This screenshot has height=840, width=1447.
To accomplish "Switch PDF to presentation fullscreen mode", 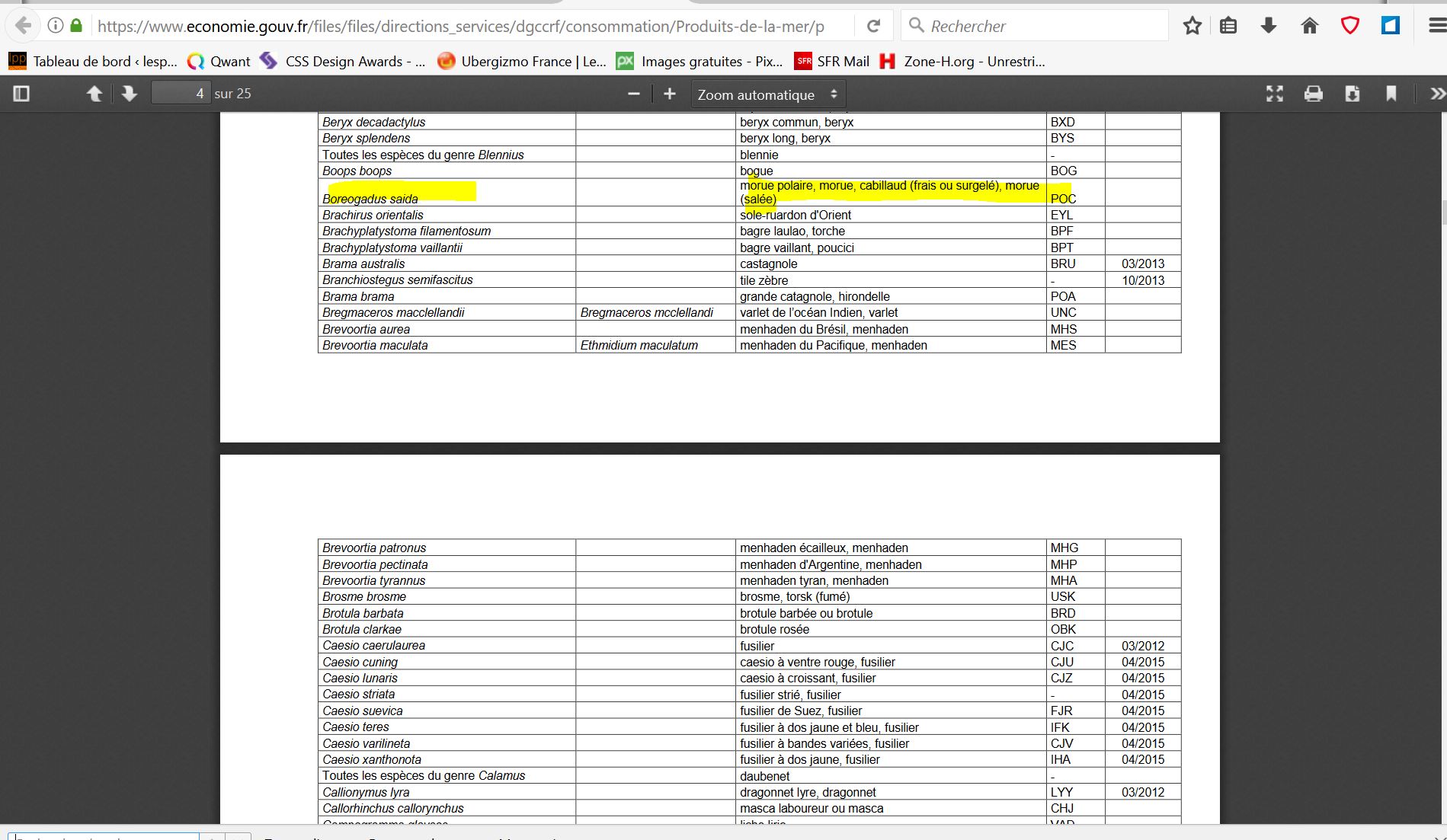I will (x=1274, y=94).
